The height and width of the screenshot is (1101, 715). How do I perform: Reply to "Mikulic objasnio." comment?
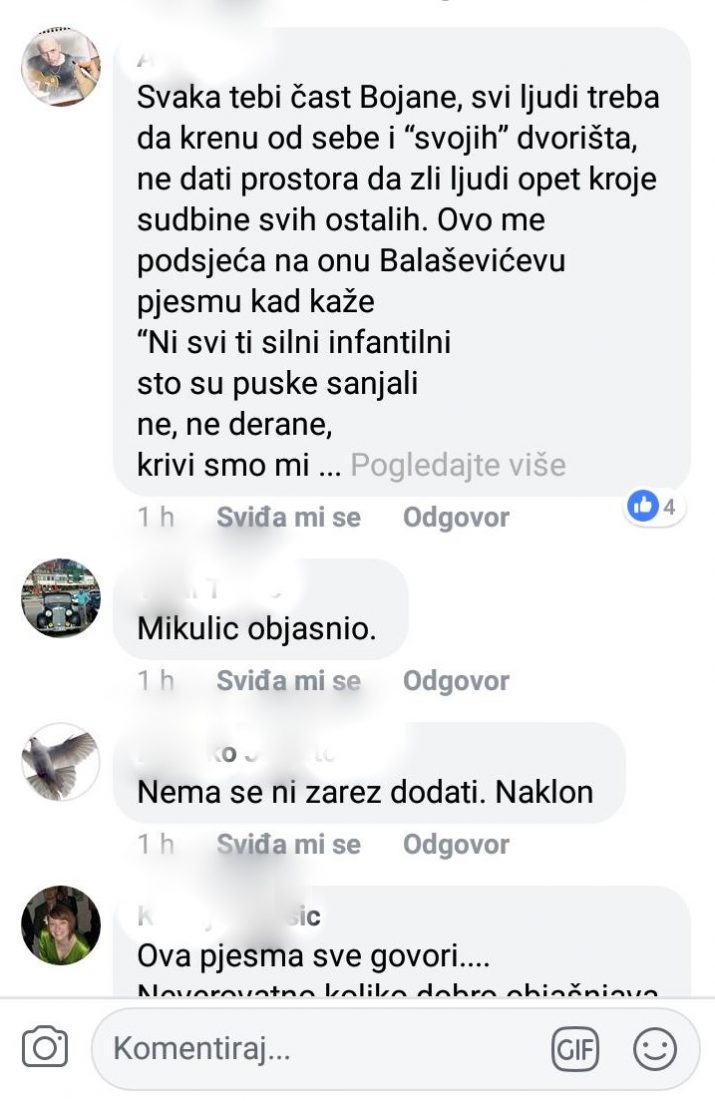[x=455, y=681]
